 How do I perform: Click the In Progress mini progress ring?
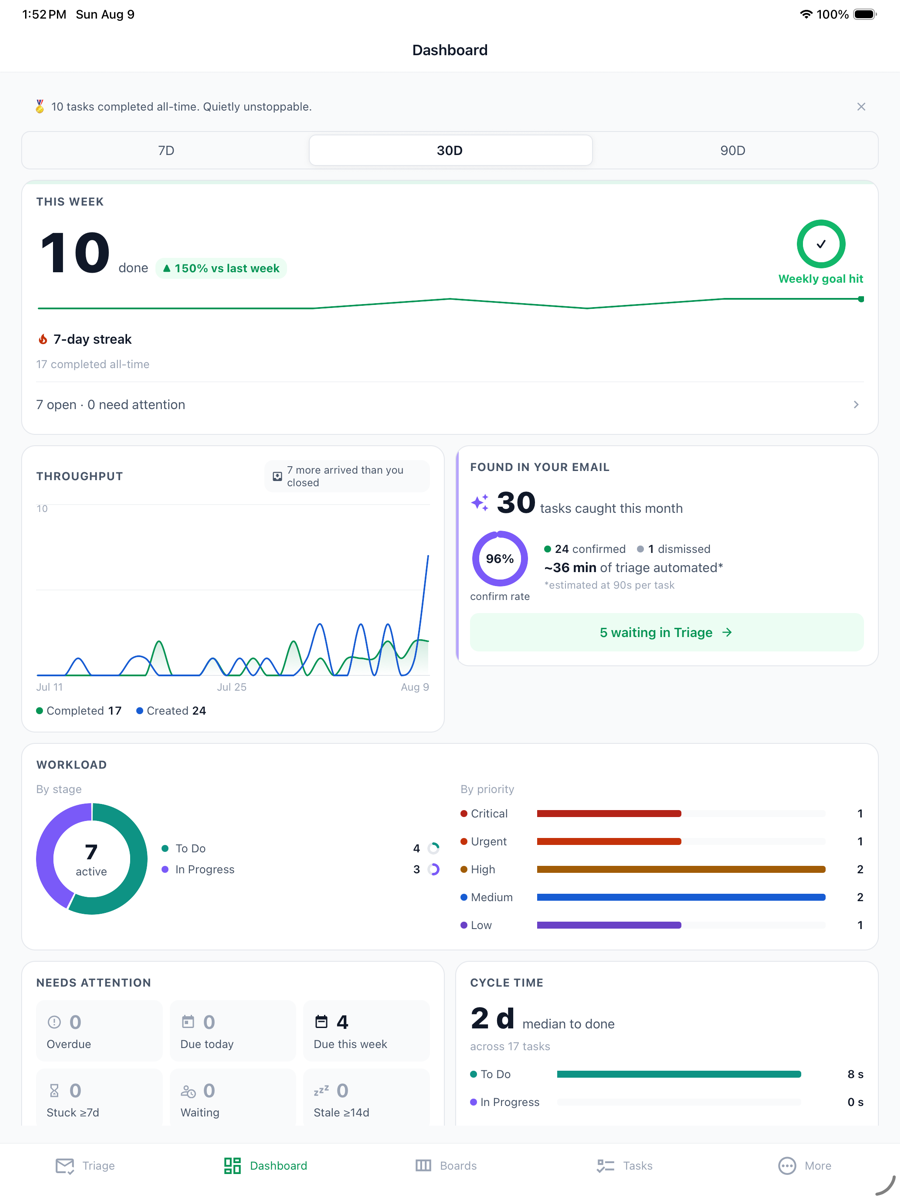434,870
